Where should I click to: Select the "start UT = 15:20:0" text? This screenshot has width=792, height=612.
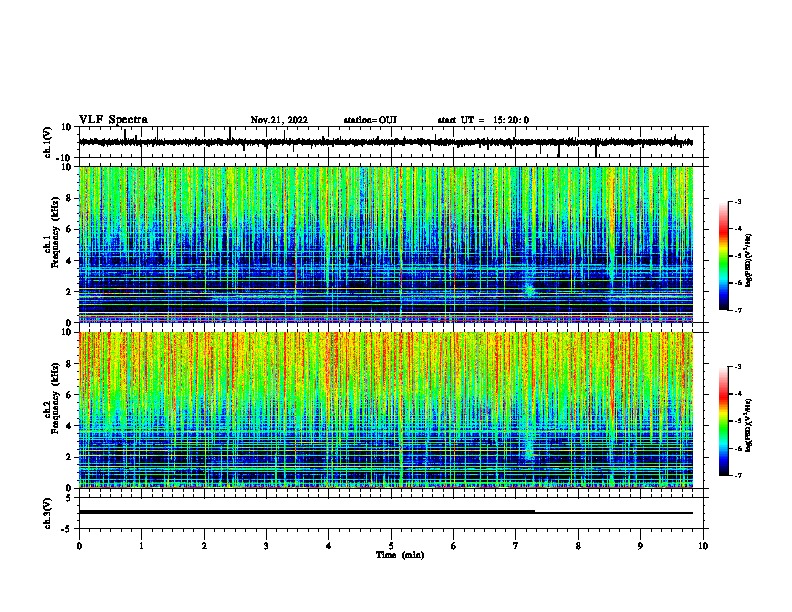483,120
